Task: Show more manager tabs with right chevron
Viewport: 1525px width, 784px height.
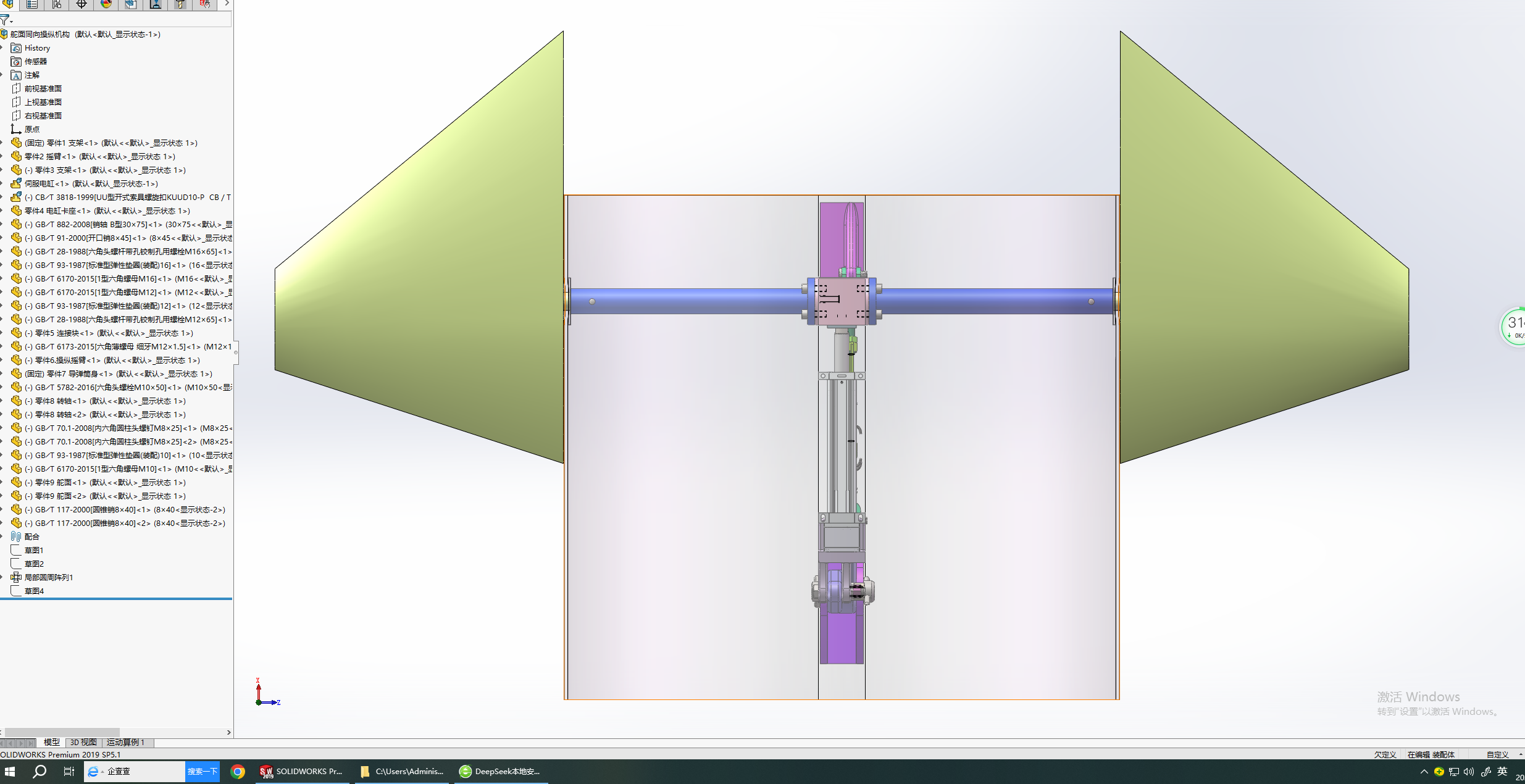Action: pyautogui.click(x=227, y=4)
